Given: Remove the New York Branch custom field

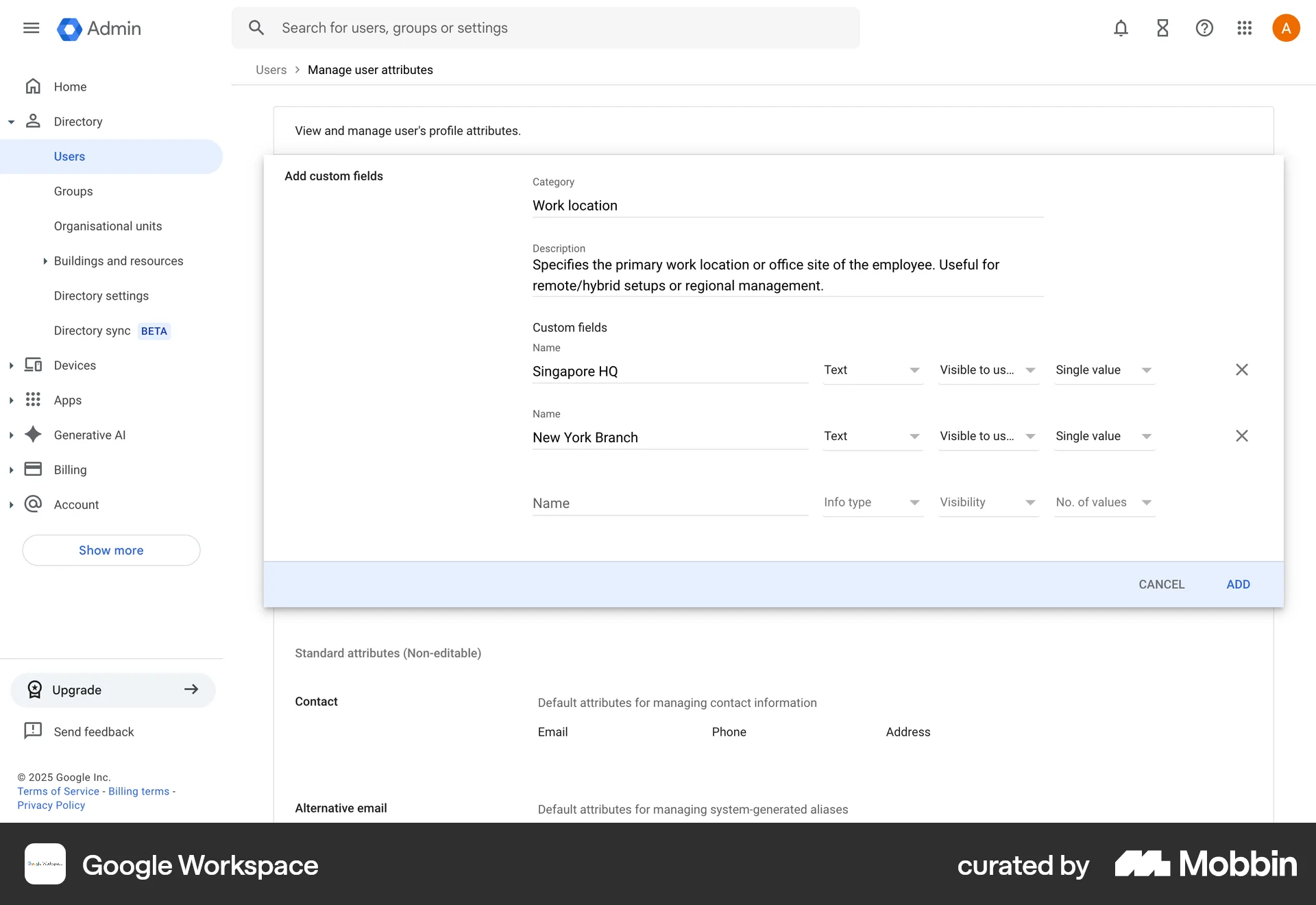Looking at the screenshot, I should (x=1242, y=435).
